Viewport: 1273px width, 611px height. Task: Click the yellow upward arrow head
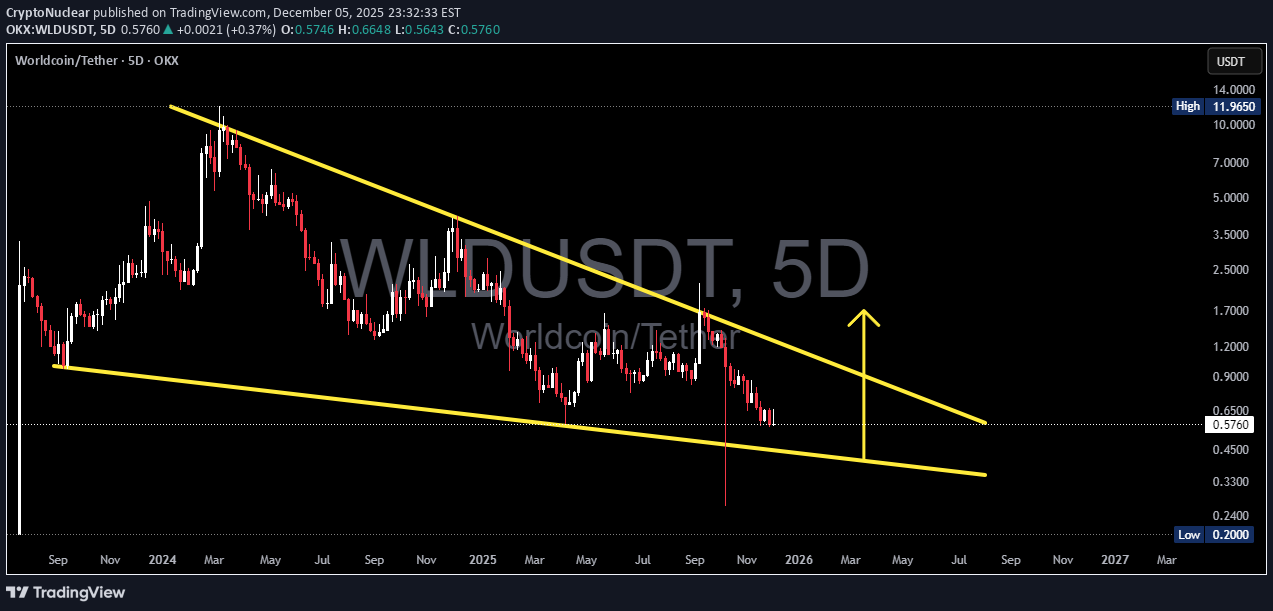coord(864,318)
